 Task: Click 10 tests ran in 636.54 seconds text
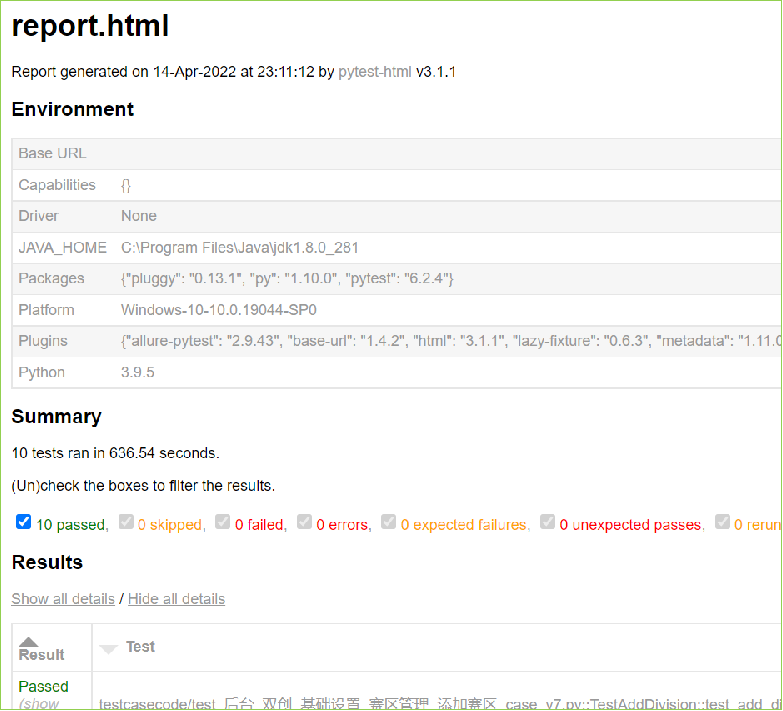tap(115, 453)
